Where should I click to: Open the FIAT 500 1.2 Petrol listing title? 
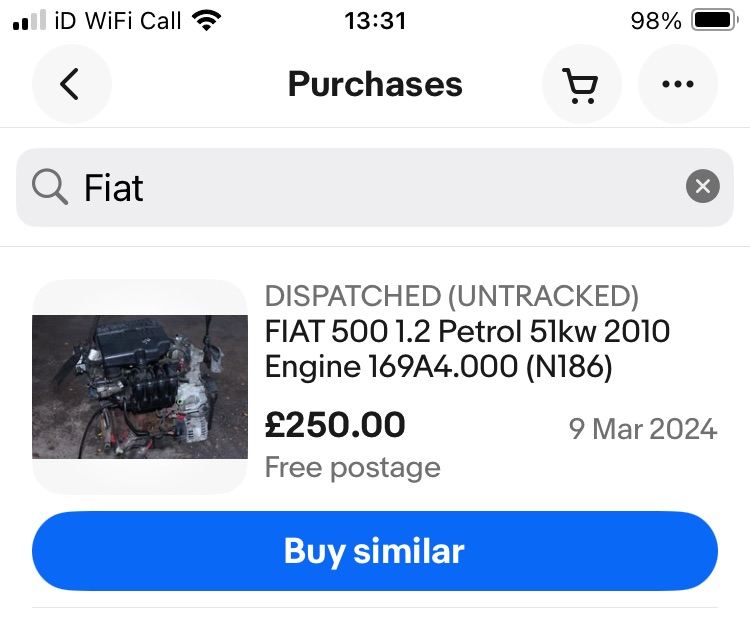click(x=467, y=349)
